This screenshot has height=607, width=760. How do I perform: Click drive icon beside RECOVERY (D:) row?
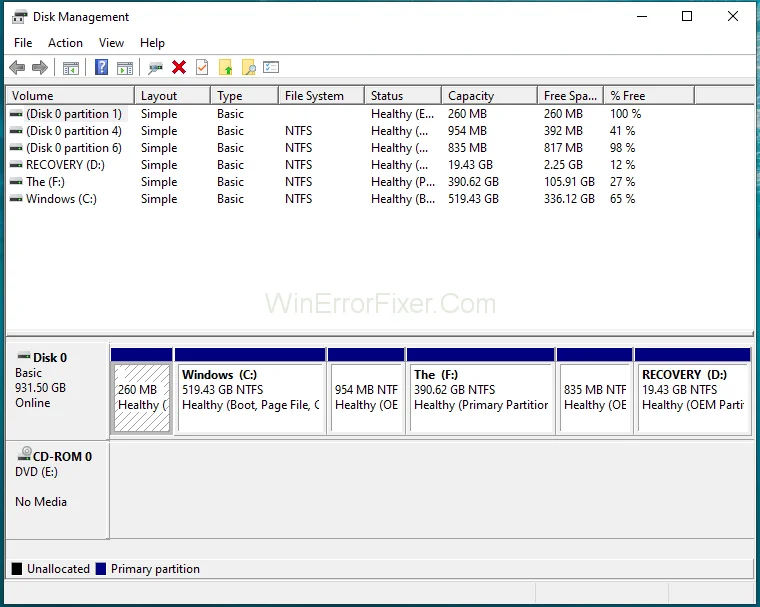click(x=16, y=165)
